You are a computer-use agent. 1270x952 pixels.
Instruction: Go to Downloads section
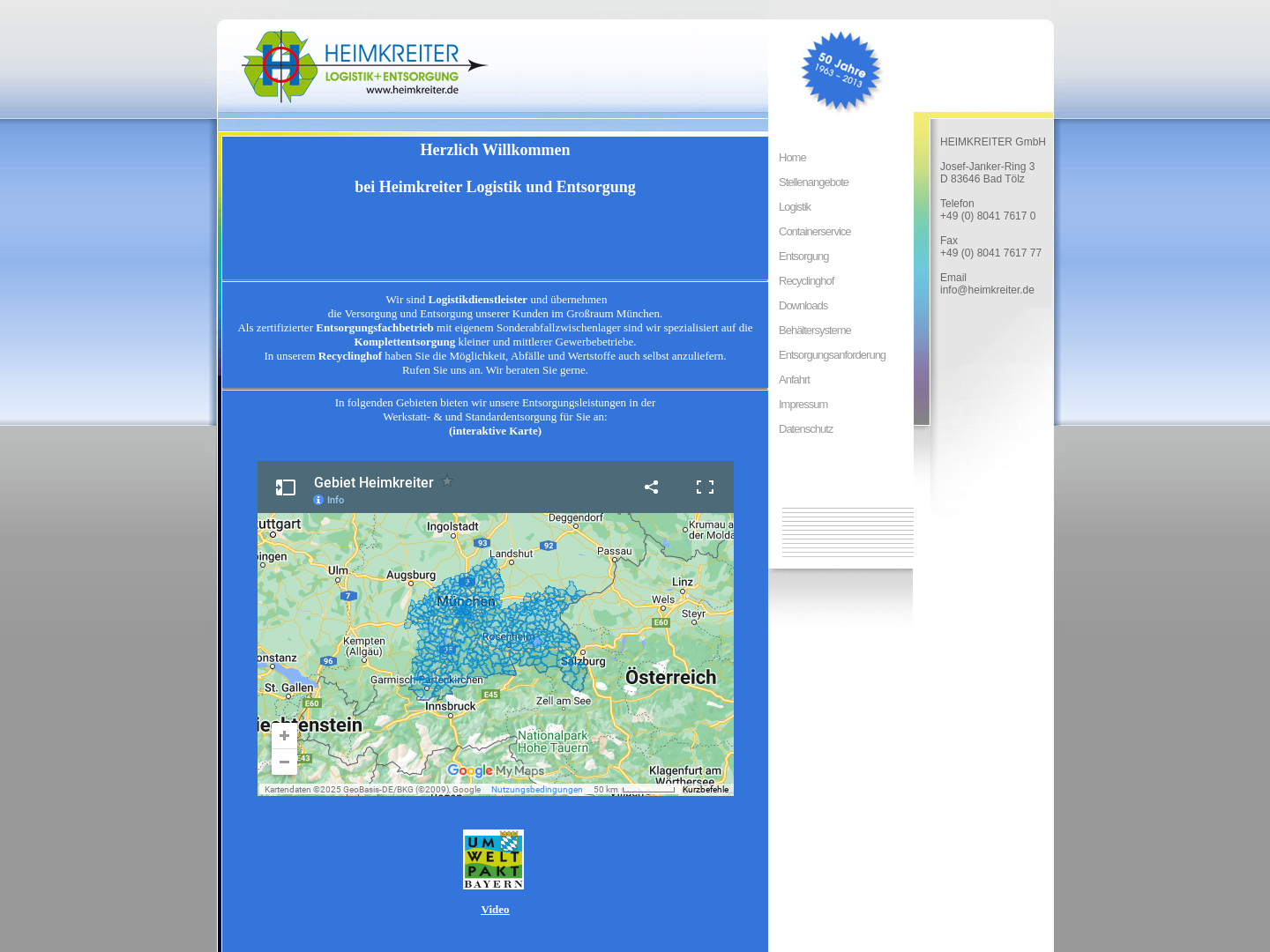[x=803, y=306]
